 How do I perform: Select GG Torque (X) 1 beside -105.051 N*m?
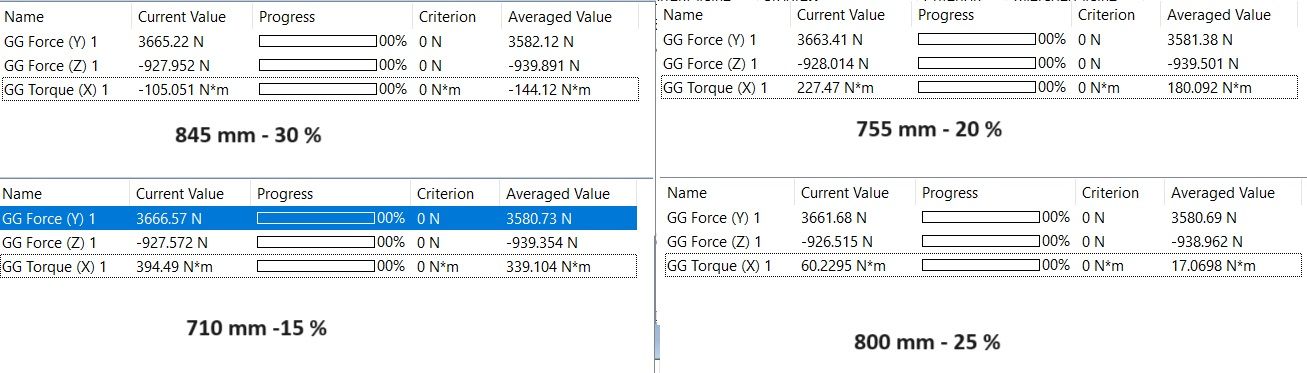click(57, 89)
